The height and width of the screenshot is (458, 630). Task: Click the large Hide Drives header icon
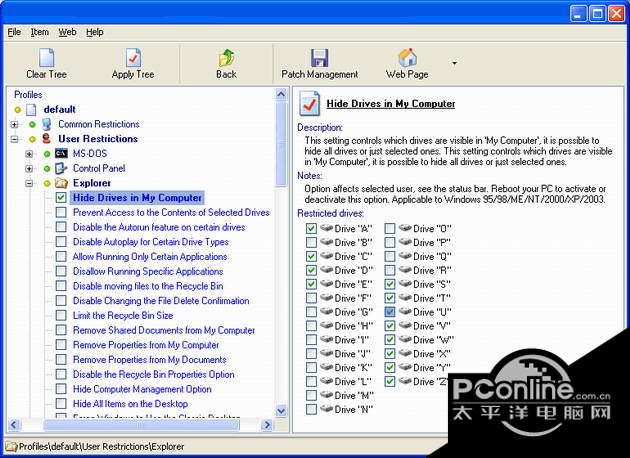pos(310,104)
